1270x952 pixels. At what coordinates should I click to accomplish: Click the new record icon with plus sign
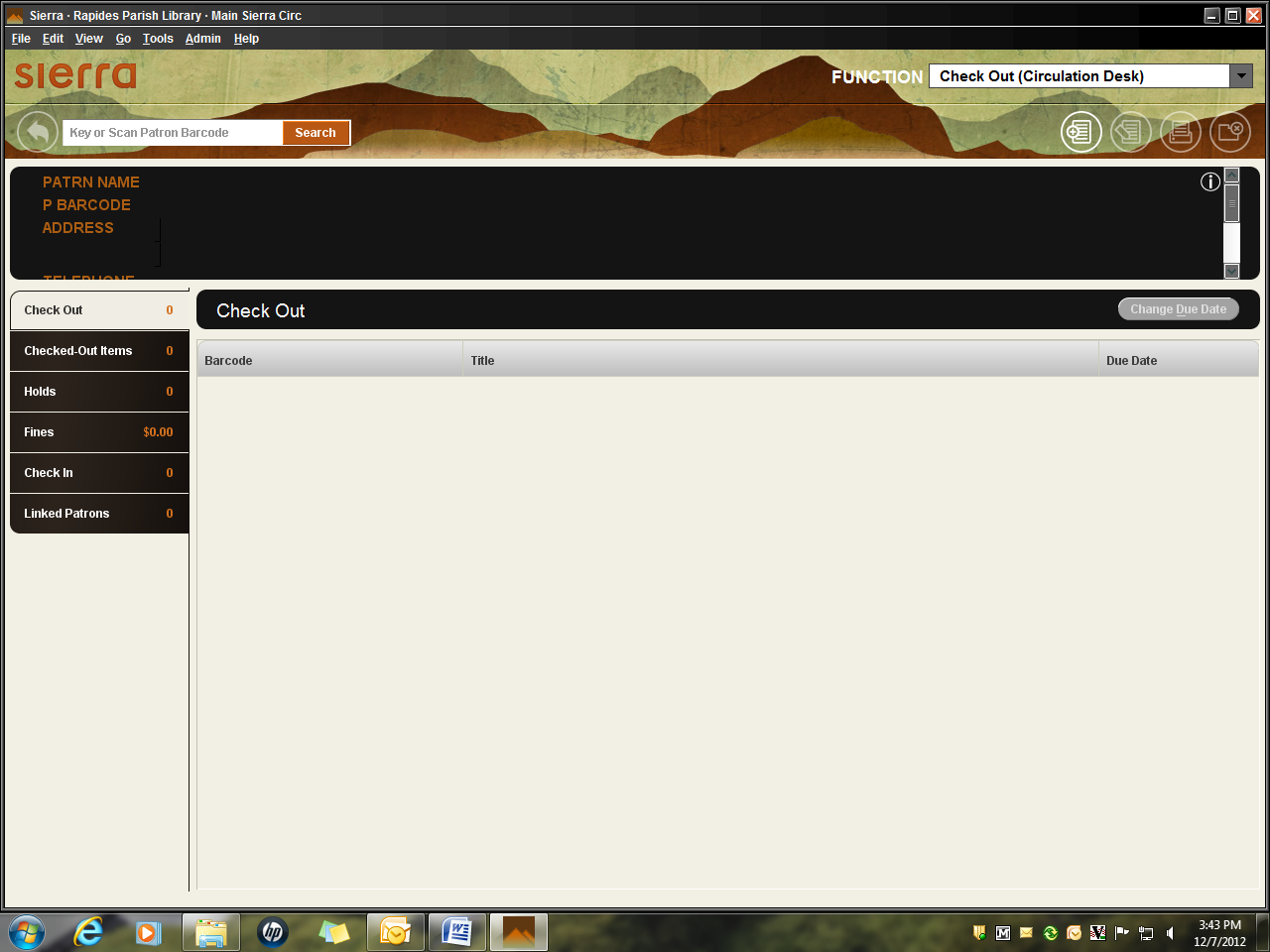pos(1080,132)
